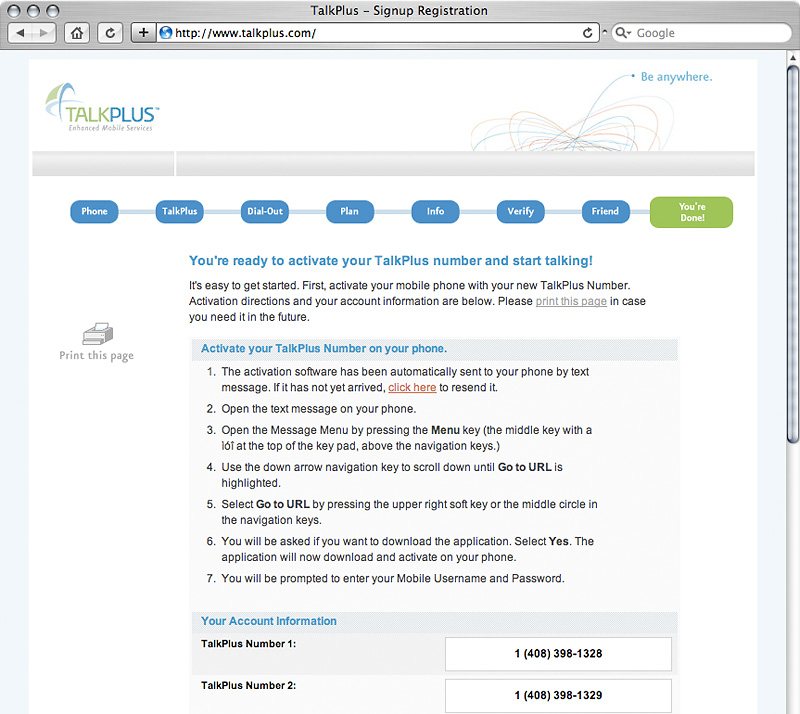
Task: Click the step about entering Mobile Username and Password
Action: point(393,578)
